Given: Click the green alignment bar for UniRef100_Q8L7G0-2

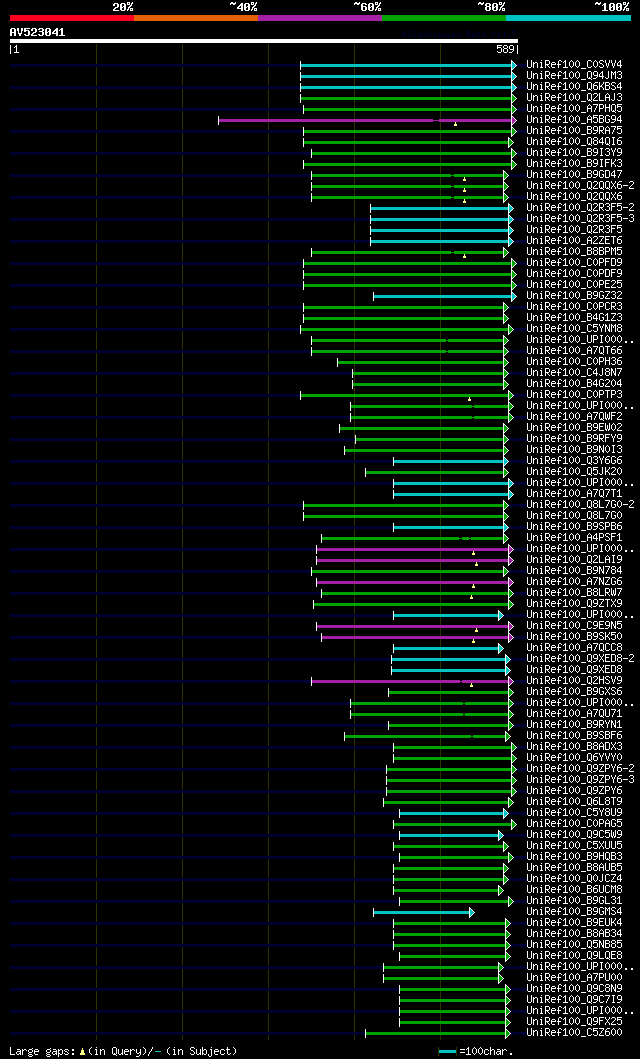Looking at the screenshot, I should (406, 505).
